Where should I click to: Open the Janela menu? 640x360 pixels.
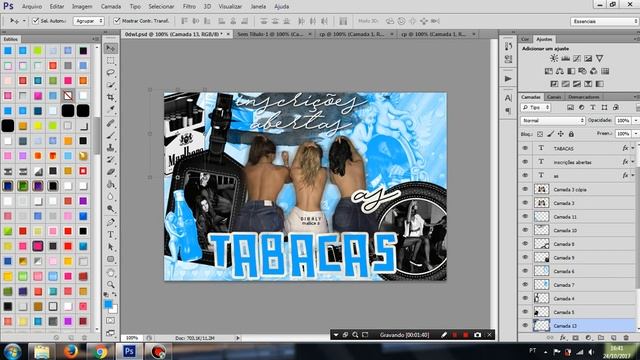(x=258, y=7)
